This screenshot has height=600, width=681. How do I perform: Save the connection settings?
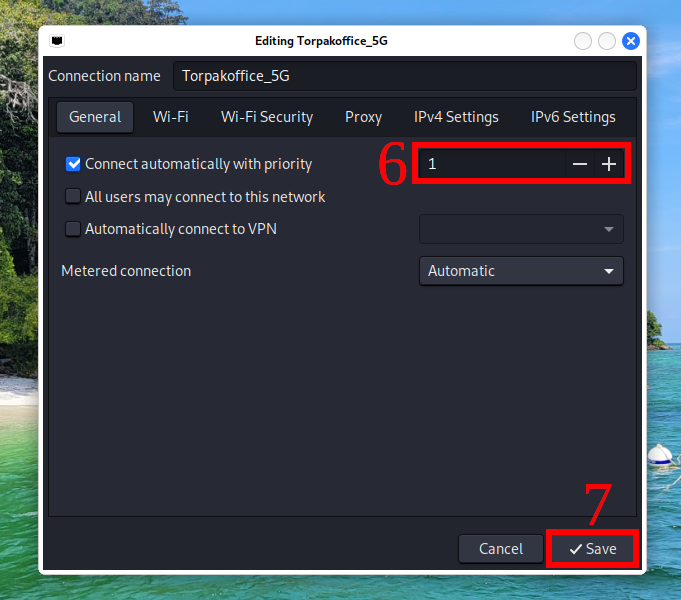[x=593, y=549]
